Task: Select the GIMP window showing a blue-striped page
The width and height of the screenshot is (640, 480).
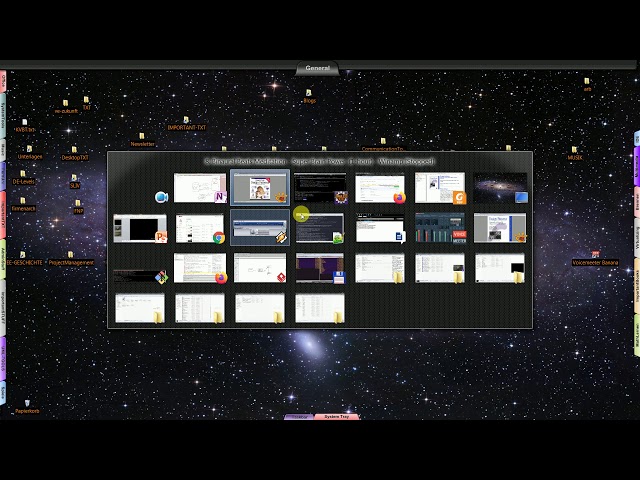Action: 500,228
